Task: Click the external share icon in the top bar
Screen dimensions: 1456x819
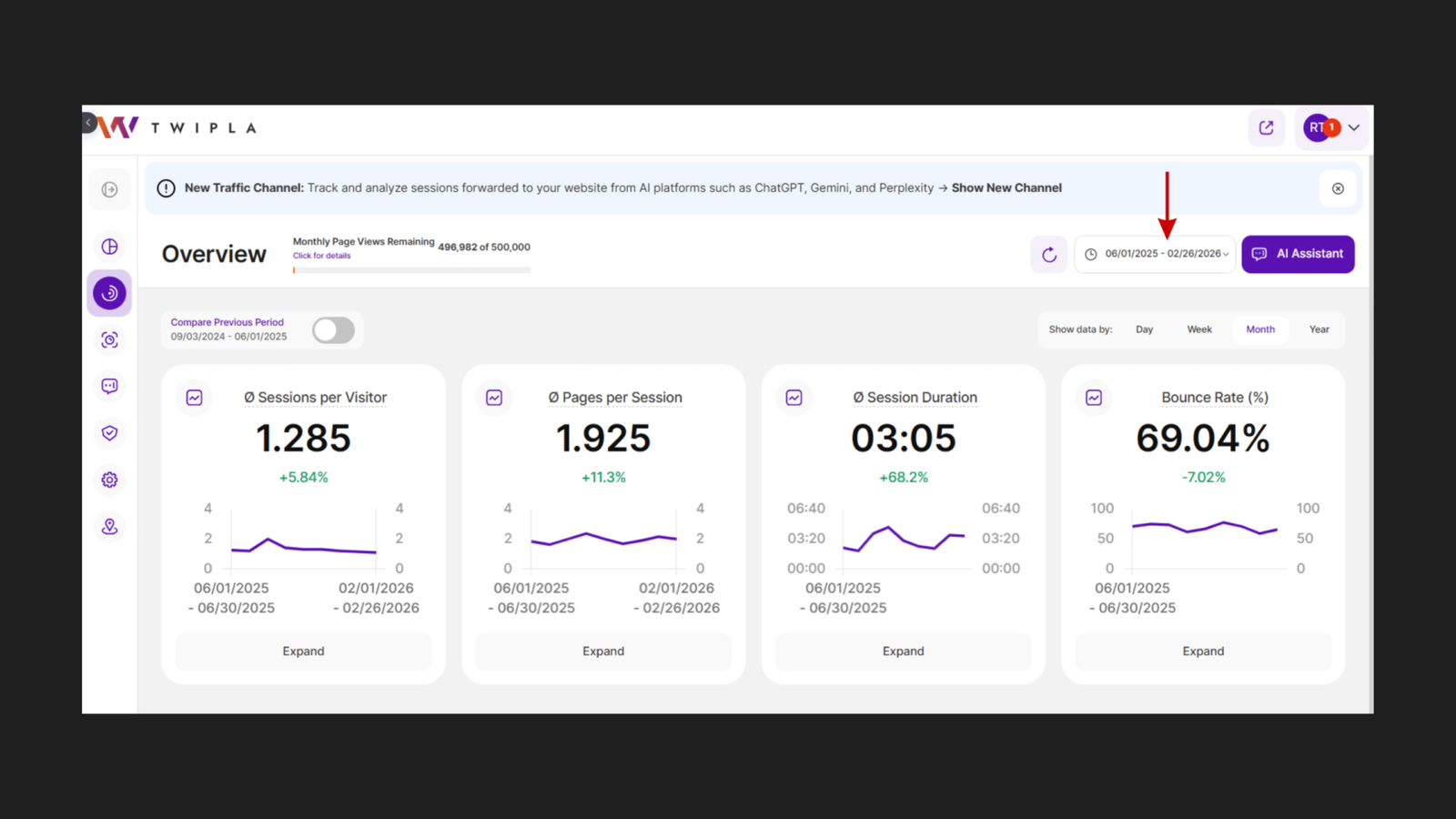Action: 1266,127
